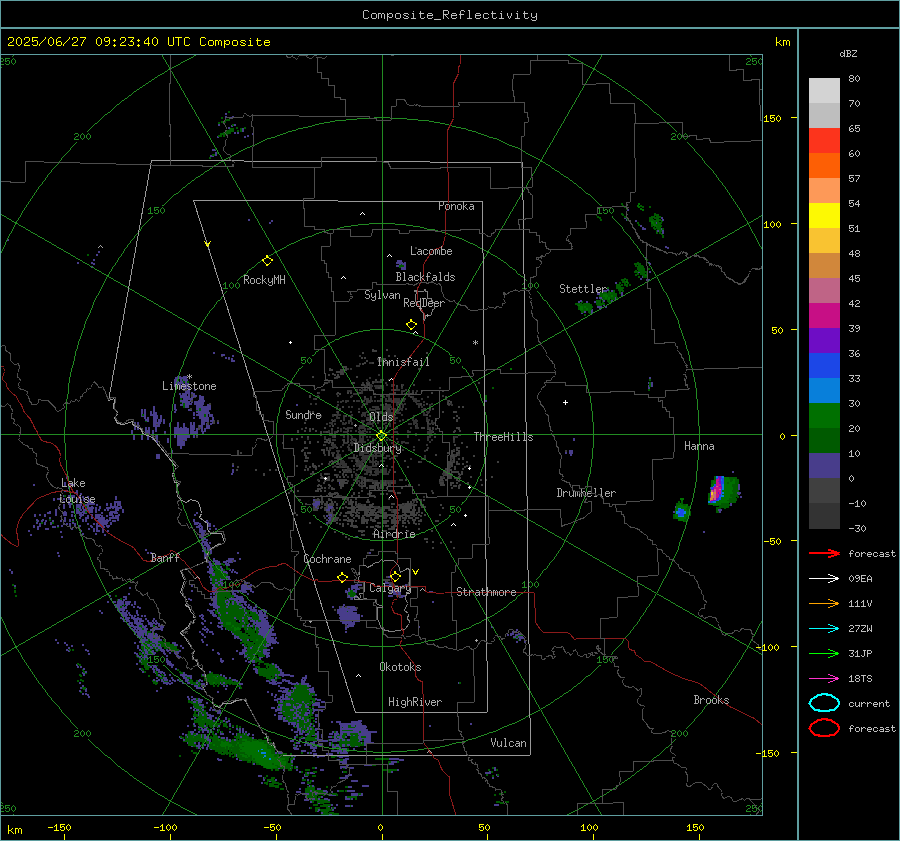
Task: Click the Okotoks city label
Action: point(400,667)
